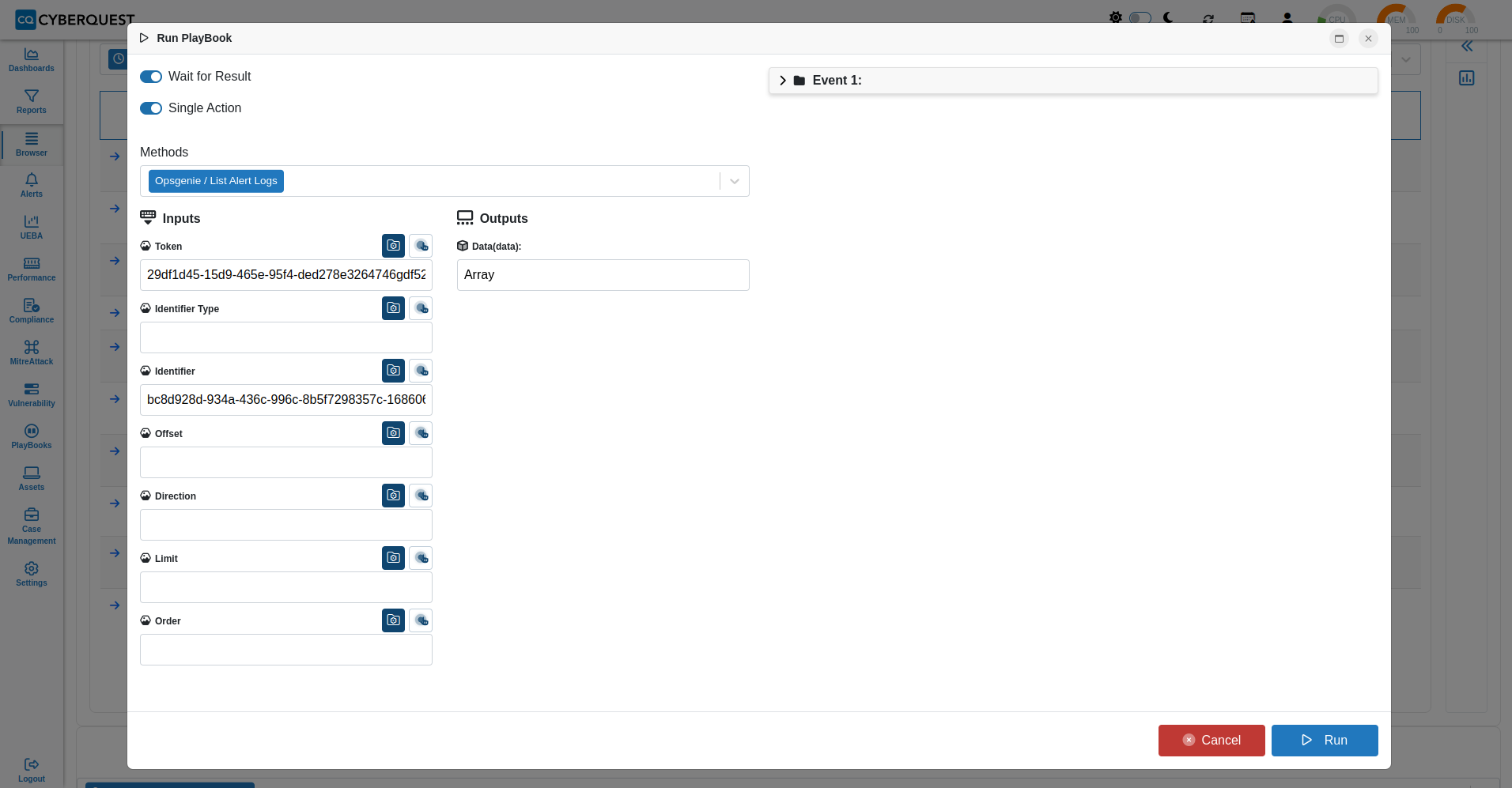Open PlayBooks in the sidebar
Image resolution: width=1512 pixels, height=788 pixels.
[x=32, y=437]
